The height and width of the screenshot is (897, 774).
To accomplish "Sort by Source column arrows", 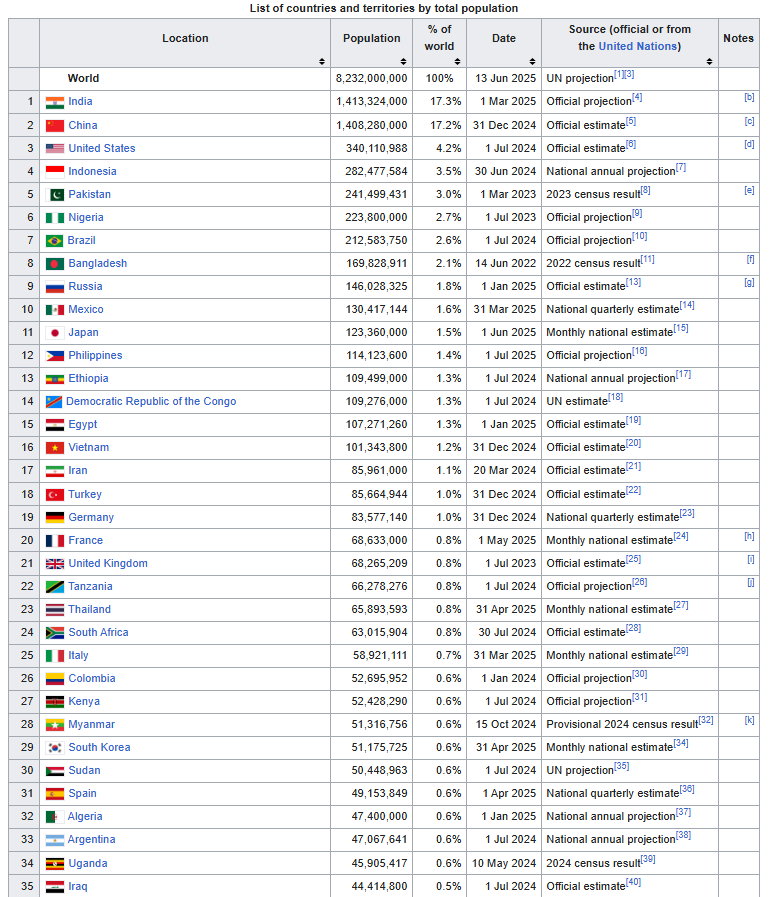I will pyautogui.click(x=709, y=61).
